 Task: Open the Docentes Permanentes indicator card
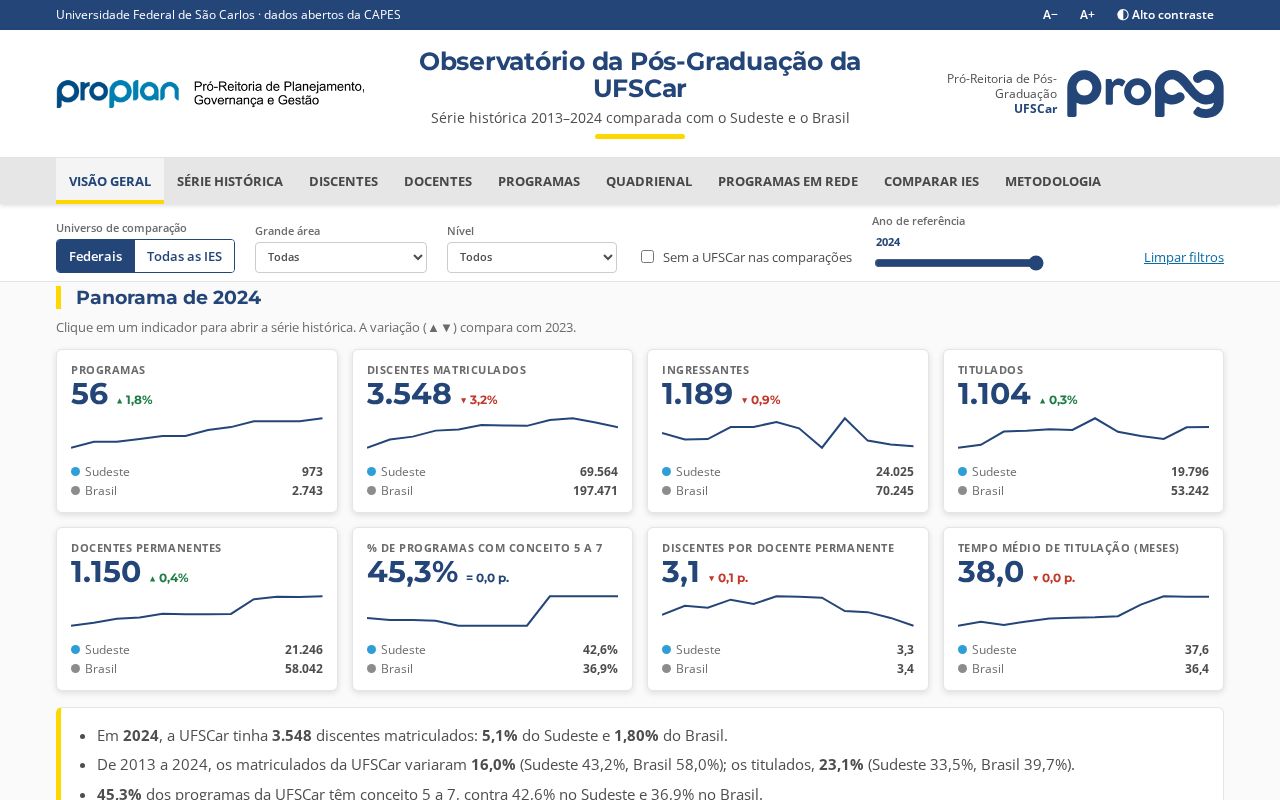click(197, 609)
